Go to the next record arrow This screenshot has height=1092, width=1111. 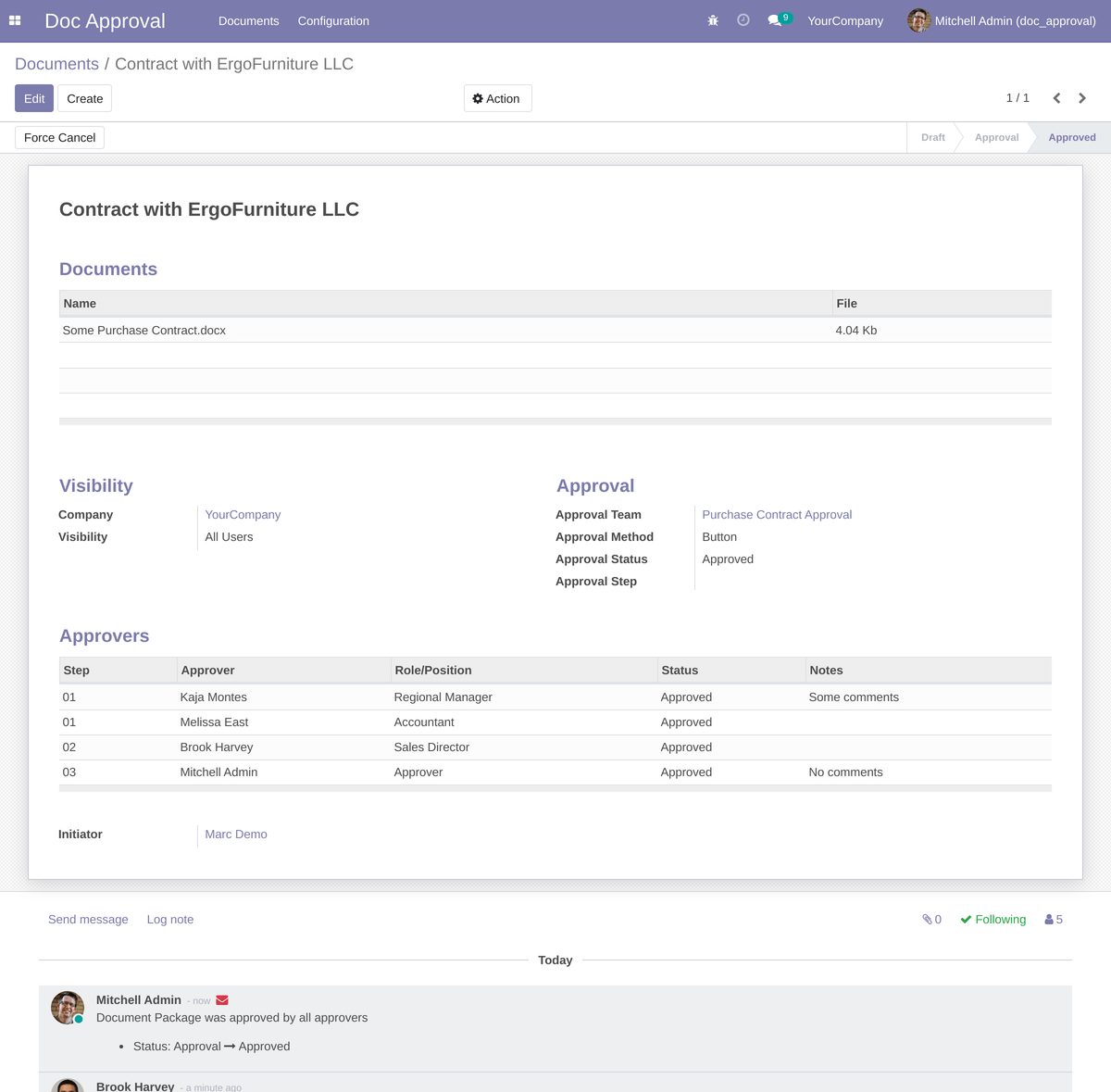[1082, 98]
